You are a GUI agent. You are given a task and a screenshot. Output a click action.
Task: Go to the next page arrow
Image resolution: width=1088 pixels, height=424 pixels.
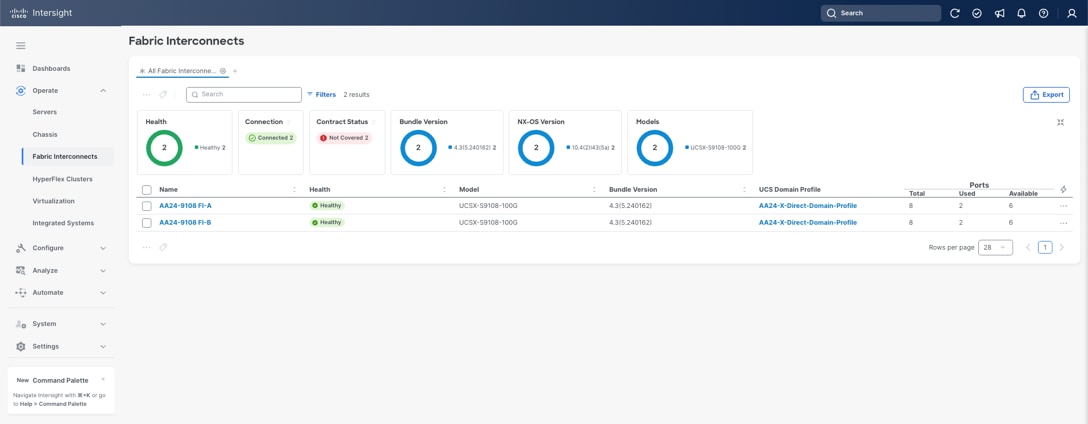pos(1061,247)
